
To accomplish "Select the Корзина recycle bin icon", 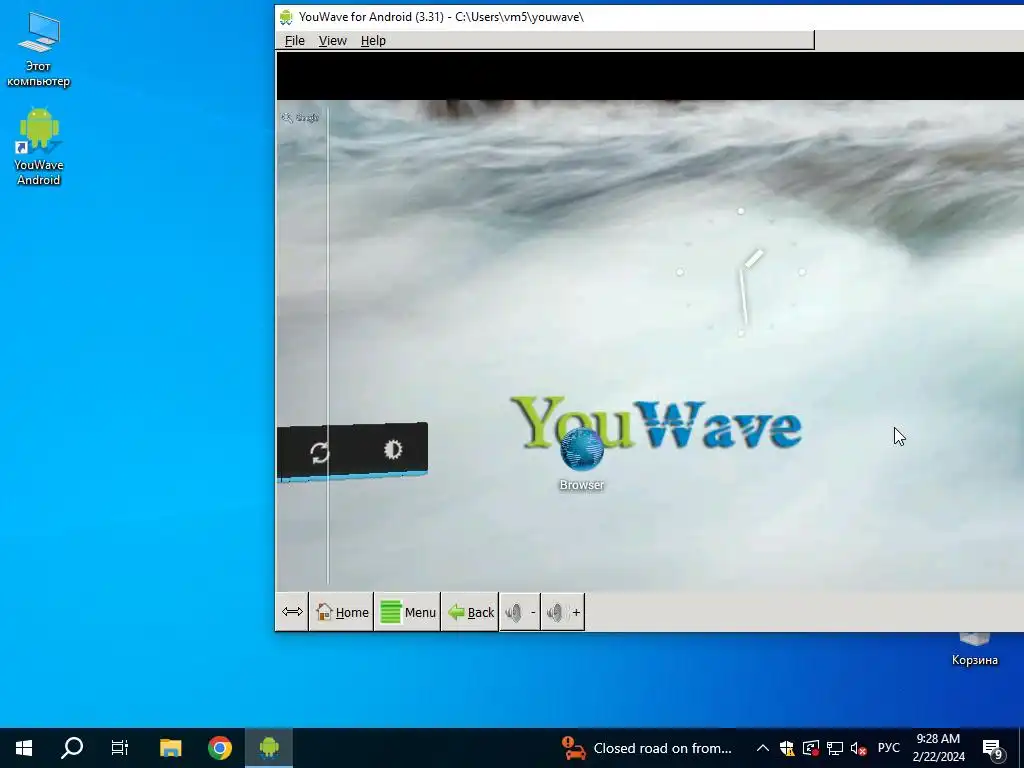I will (x=974, y=650).
